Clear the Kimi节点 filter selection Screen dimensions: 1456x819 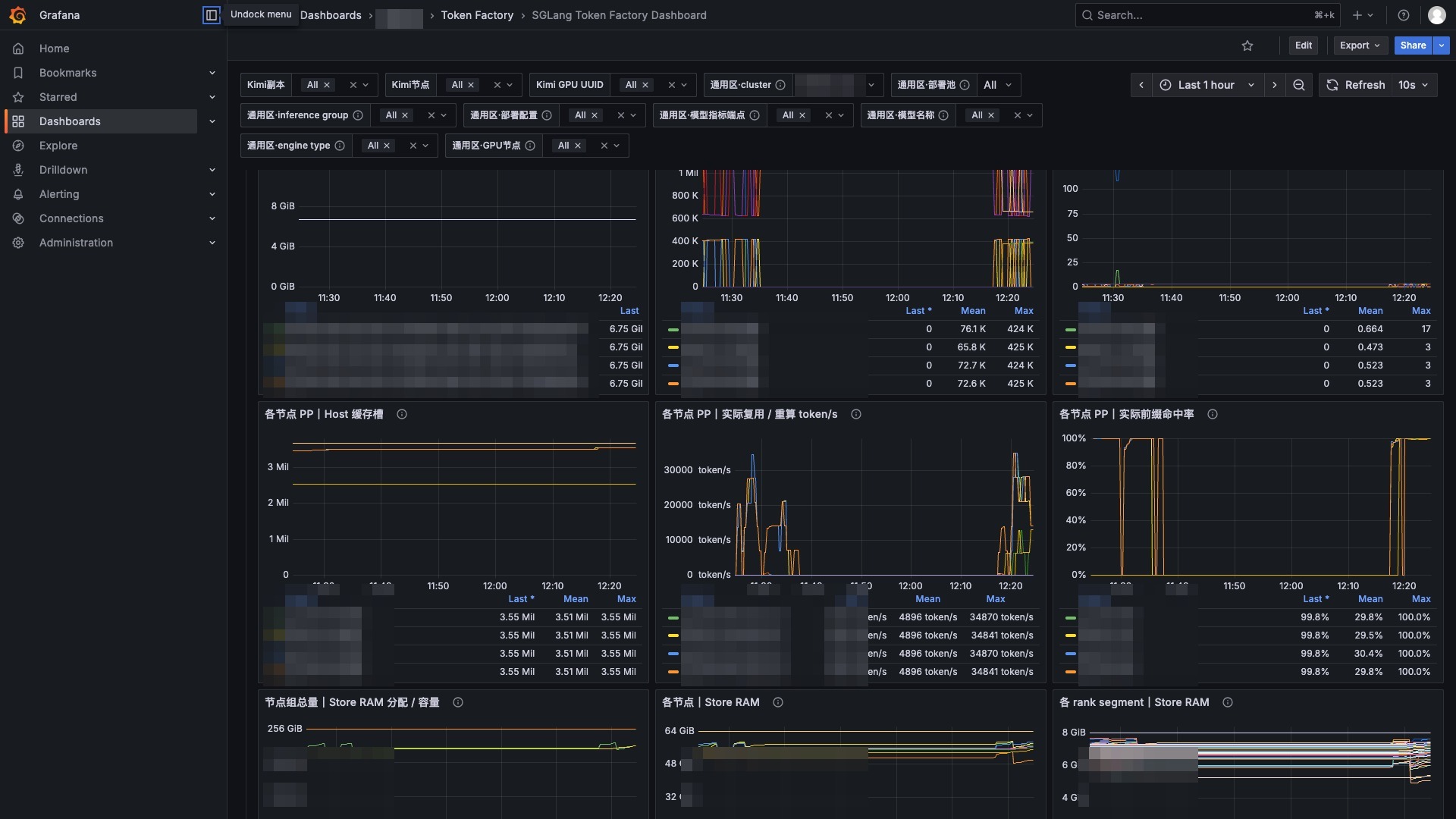[x=497, y=85]
